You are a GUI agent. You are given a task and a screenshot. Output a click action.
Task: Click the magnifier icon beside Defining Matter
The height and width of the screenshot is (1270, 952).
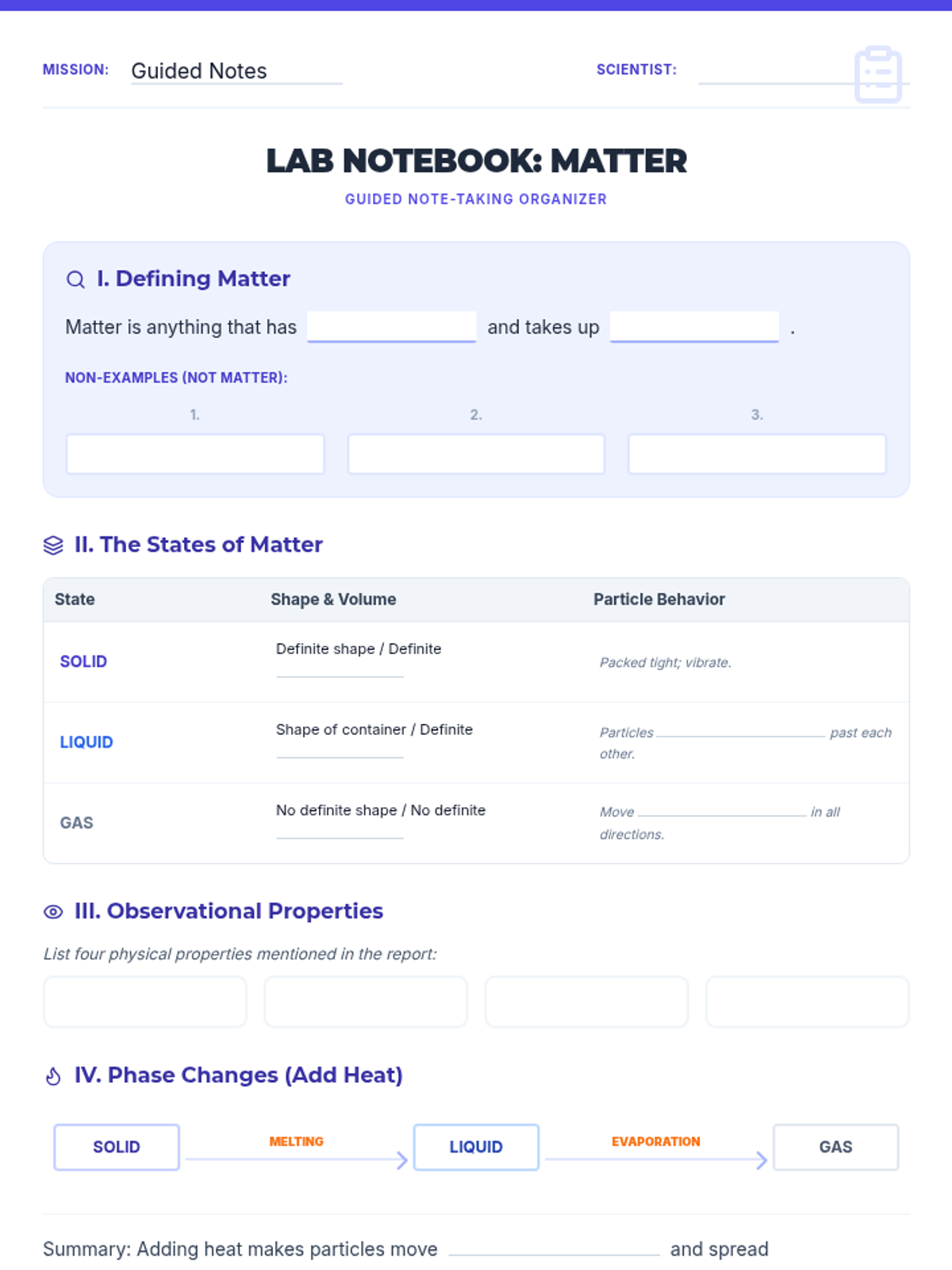pyautogui.click(x=75, y=279)
